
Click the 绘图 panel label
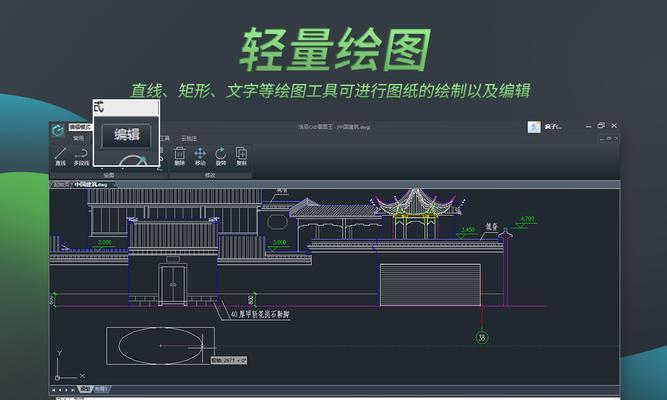point(109,175)
